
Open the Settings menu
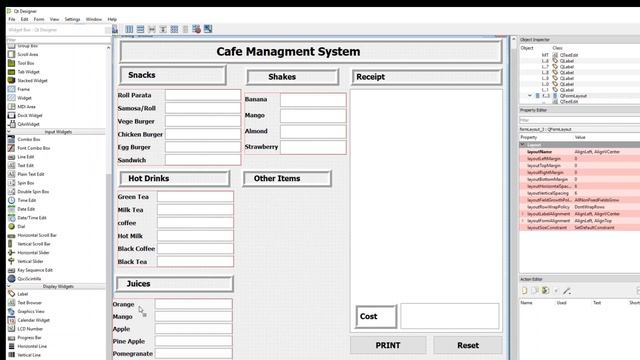[x=72, y=19]
